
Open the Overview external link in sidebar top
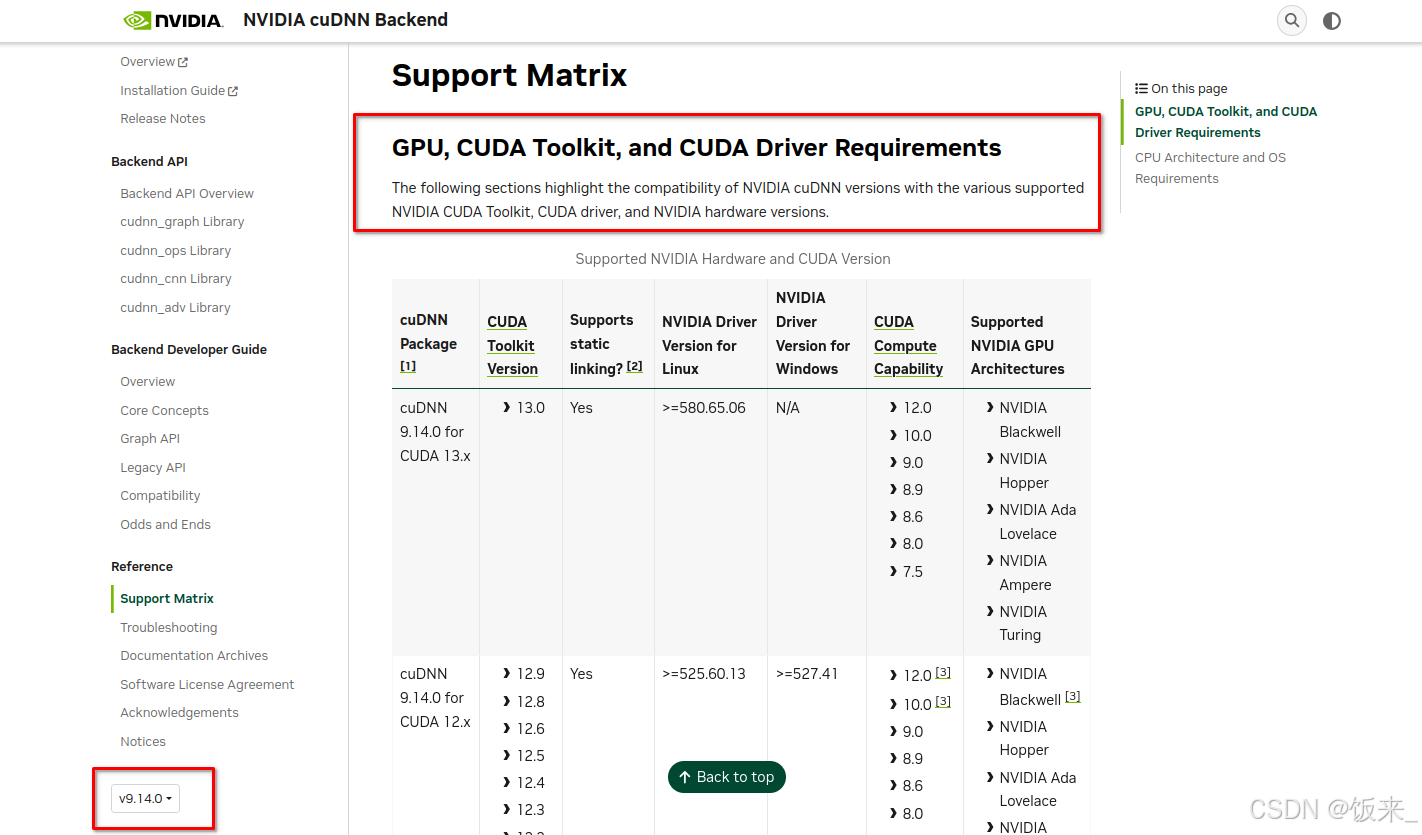coord(154,62)
